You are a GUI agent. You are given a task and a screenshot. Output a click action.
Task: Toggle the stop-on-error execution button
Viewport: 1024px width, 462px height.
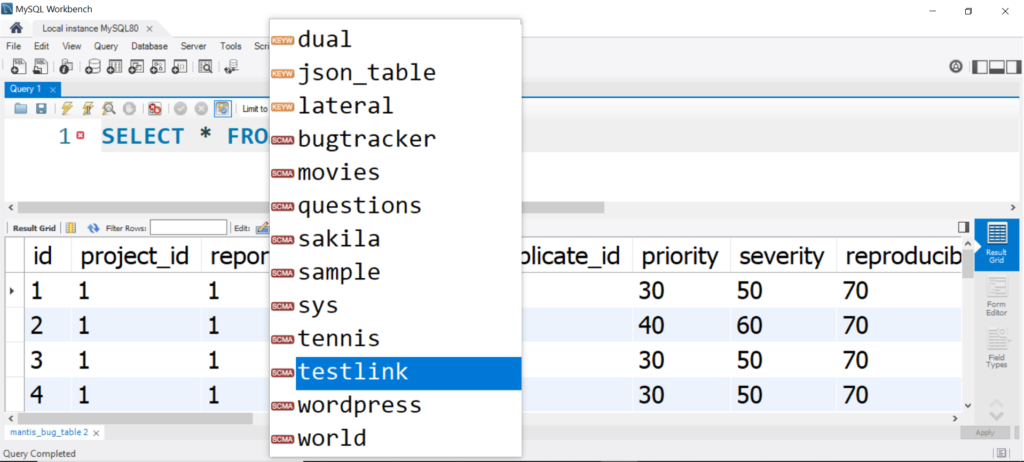tap(155, 108)
